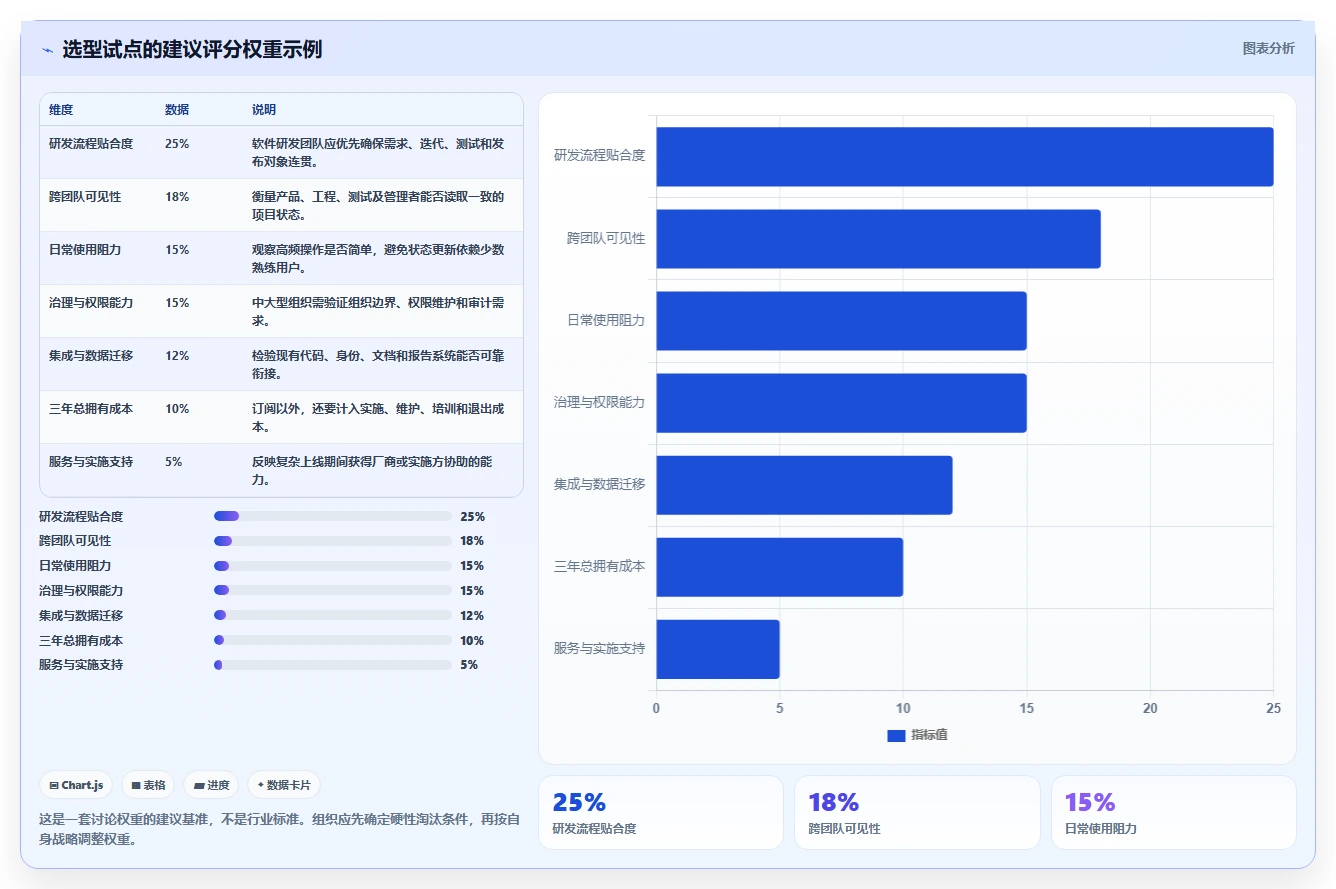Screen dimensions: 1336x889
Task: Click the 集成与数据迁移 bar in the chart
Action: 804,485
